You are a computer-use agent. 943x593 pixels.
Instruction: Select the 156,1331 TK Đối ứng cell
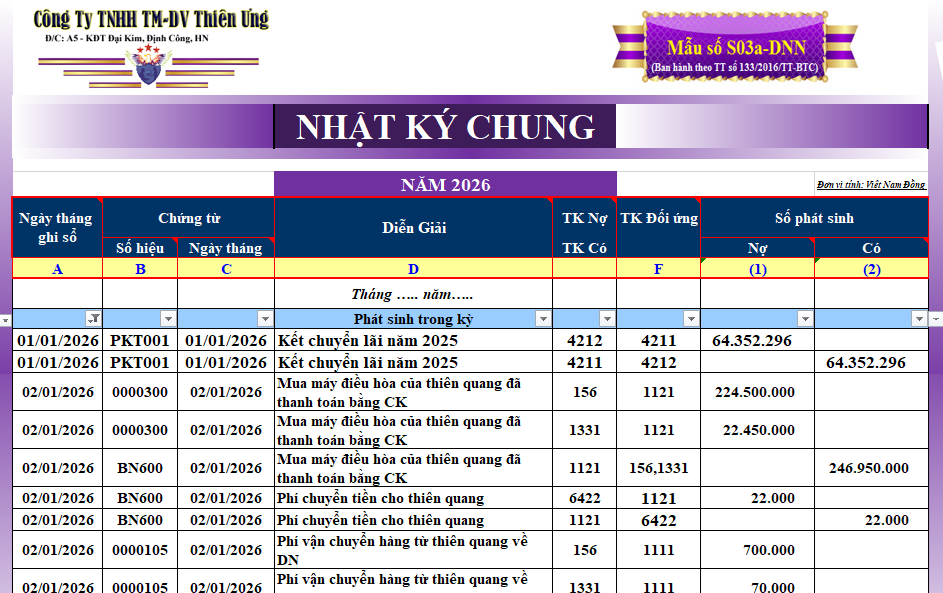tap(659, 468)
